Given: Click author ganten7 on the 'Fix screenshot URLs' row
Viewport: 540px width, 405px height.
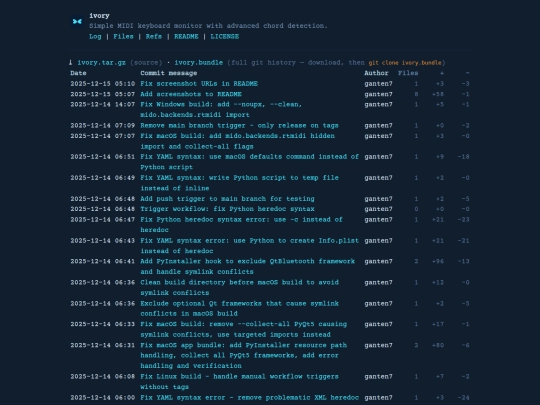Looking at the screenshot, I should pos(378,84).
